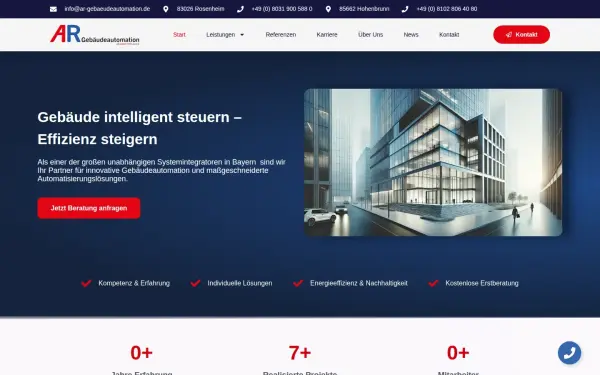Select Kontakt in the navigation menu

pos(449,35)
